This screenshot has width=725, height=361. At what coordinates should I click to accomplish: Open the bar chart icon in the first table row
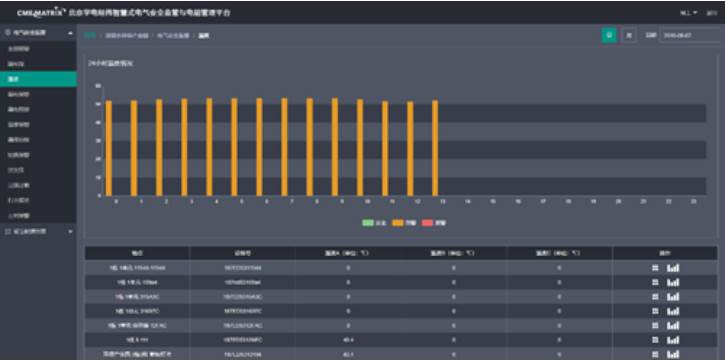click(673, 268)
